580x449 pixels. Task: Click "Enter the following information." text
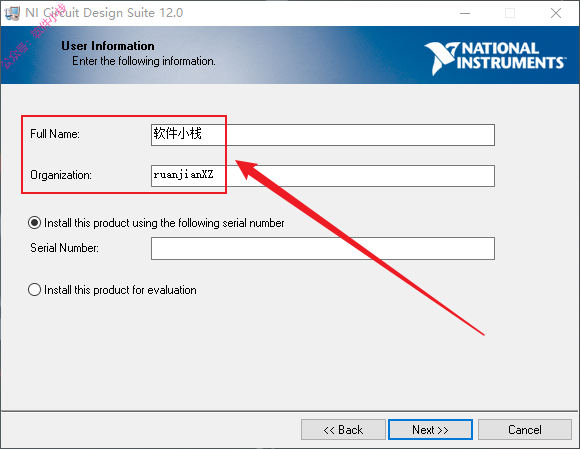(144, 61)
